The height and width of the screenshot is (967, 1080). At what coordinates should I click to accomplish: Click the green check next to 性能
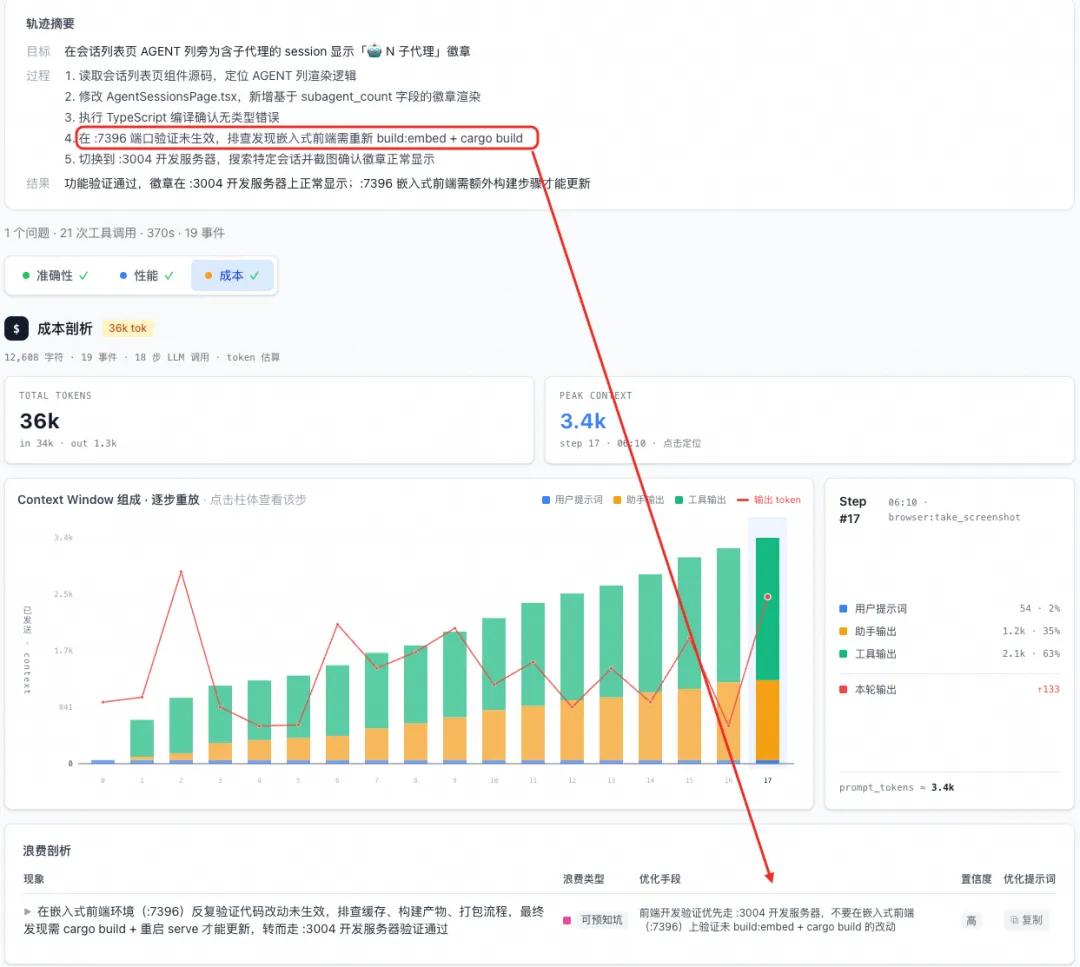(169, 275)
